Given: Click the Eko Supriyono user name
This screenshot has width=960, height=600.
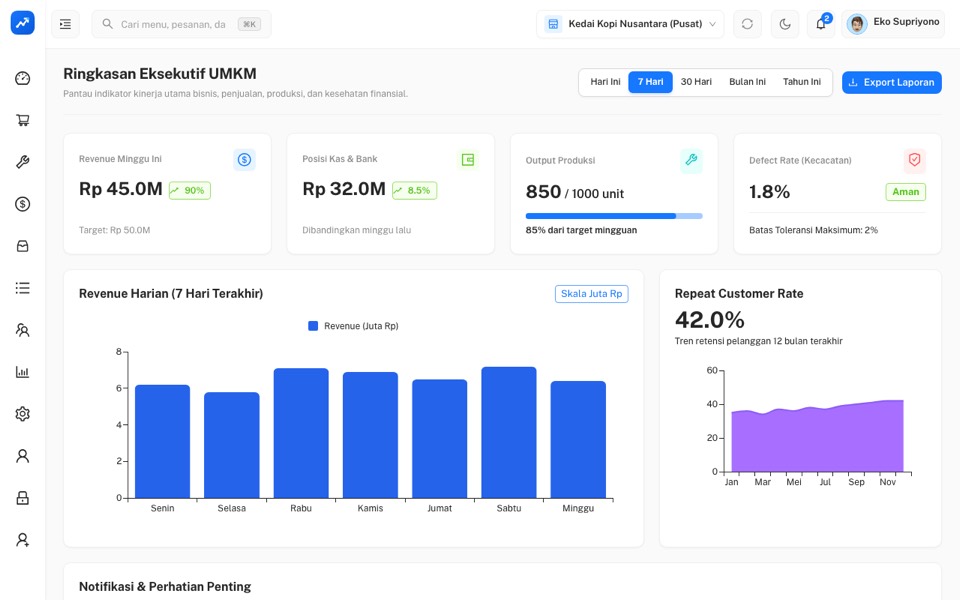Looking at the screenshot, I should pos(906,21).
